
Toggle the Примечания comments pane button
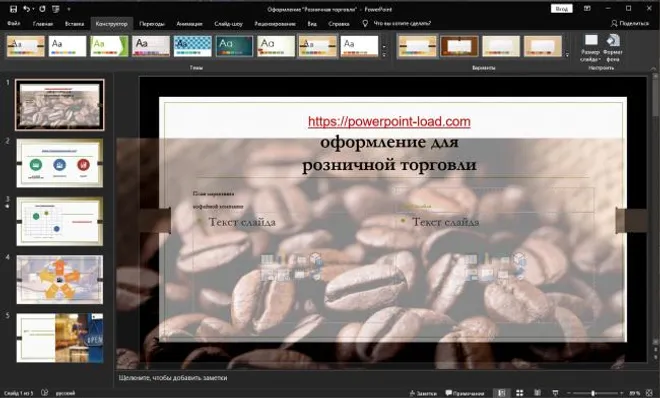coord(465,393)
